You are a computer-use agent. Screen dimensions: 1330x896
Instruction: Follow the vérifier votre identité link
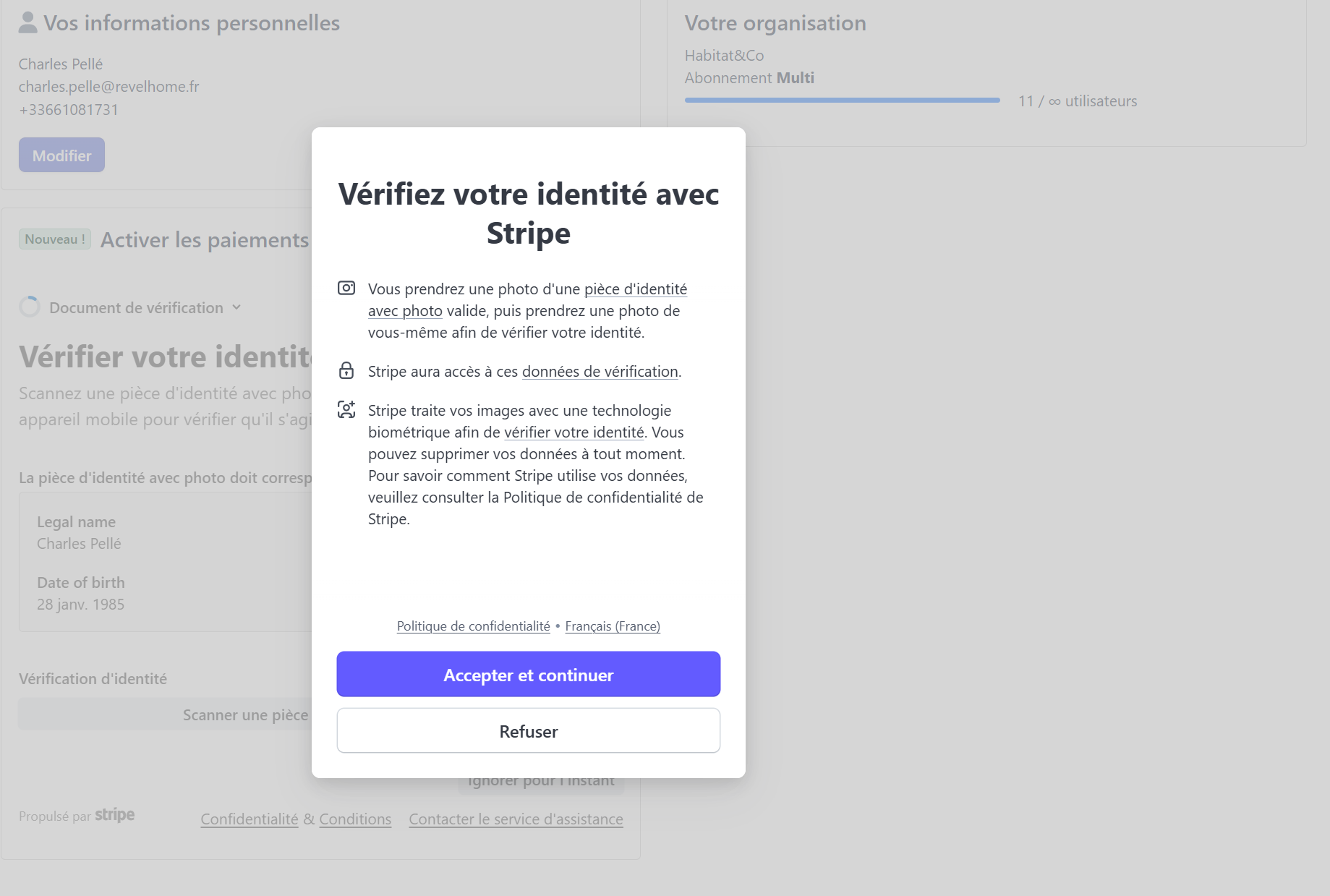pyautogui.click(x=574, y=432)
